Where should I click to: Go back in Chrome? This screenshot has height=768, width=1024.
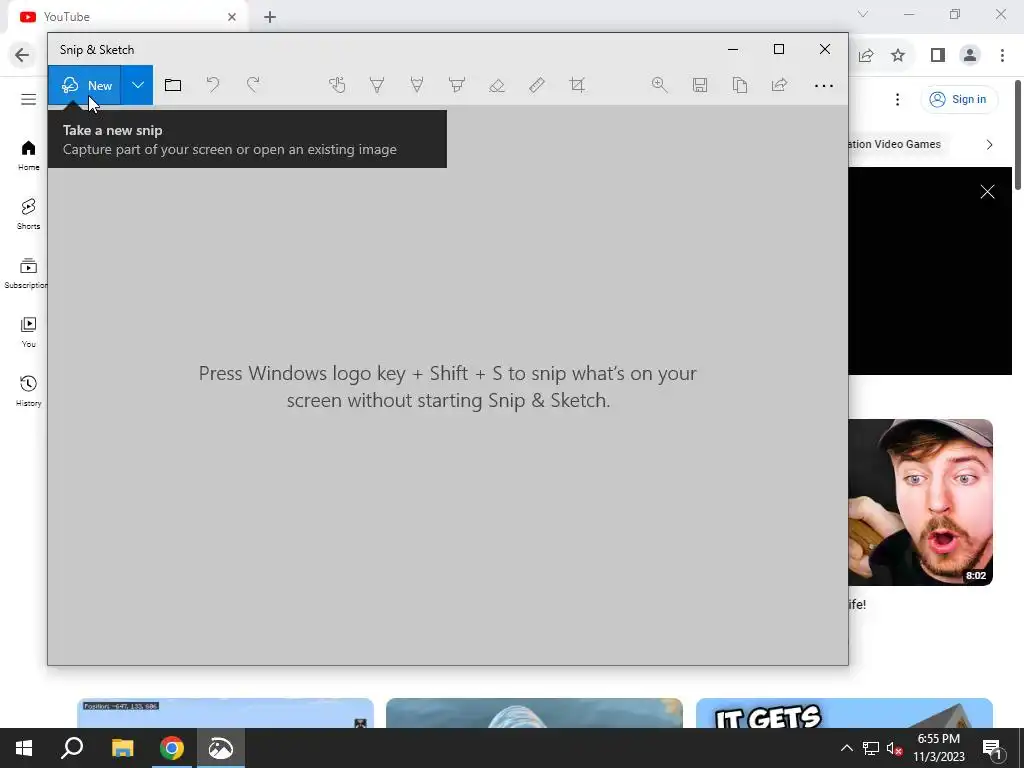click(22, 55)
